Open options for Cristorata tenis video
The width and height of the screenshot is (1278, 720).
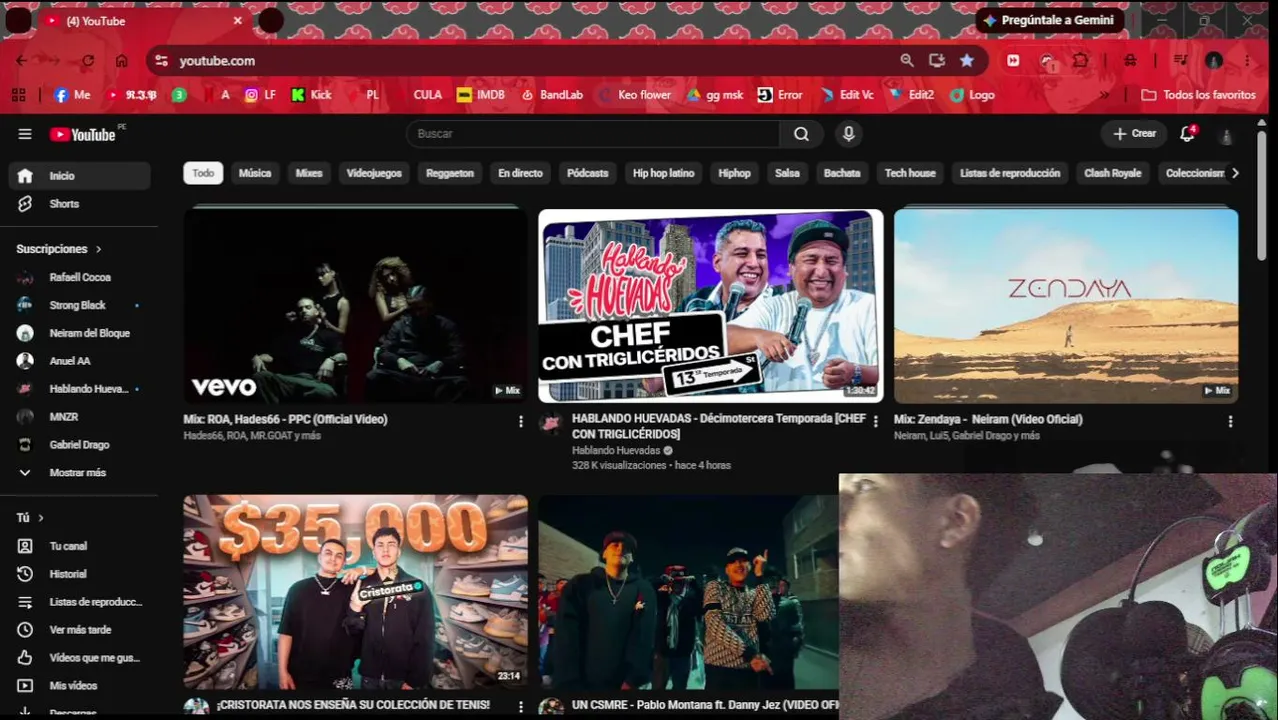pos(520,707)
